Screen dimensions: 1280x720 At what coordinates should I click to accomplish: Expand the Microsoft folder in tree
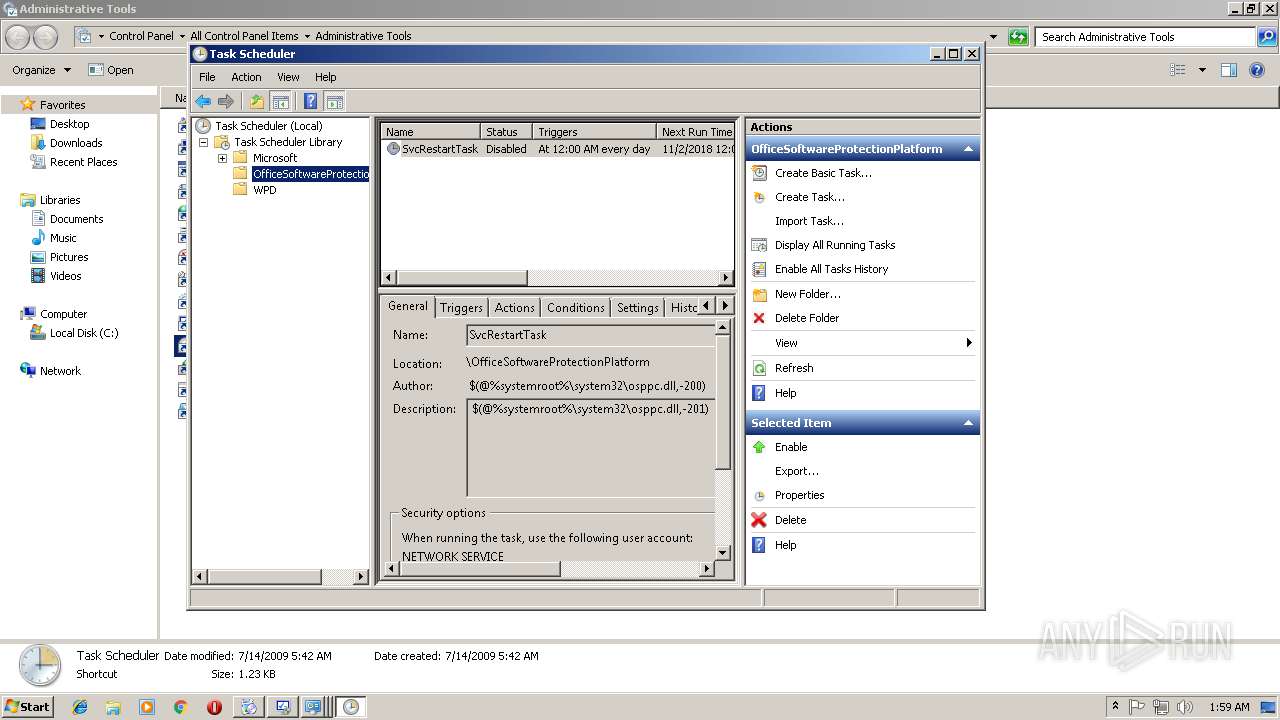(222, 158)
